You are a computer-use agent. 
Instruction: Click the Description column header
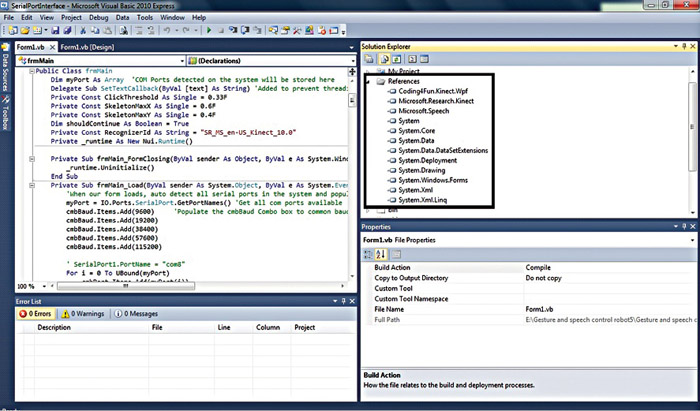tap(54, 327)
